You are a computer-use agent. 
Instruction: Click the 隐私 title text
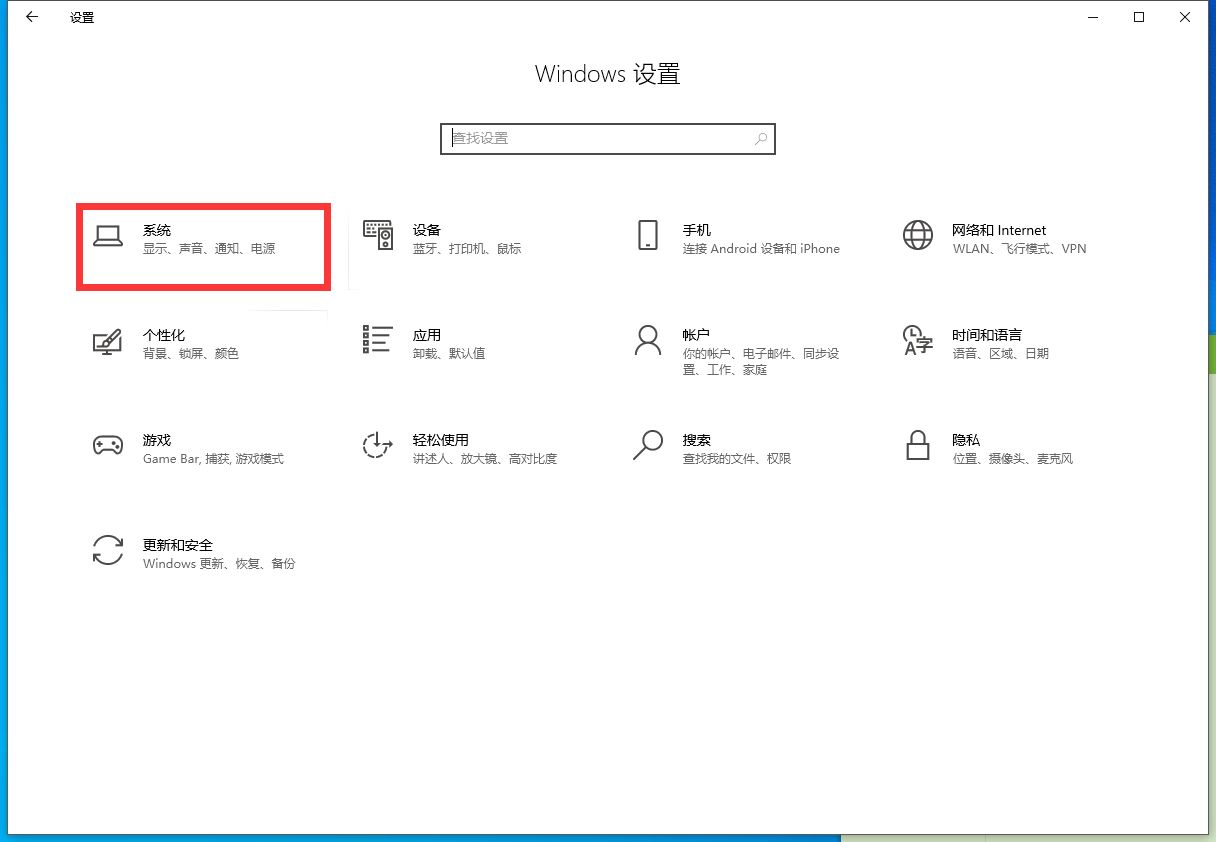[966, 440]
